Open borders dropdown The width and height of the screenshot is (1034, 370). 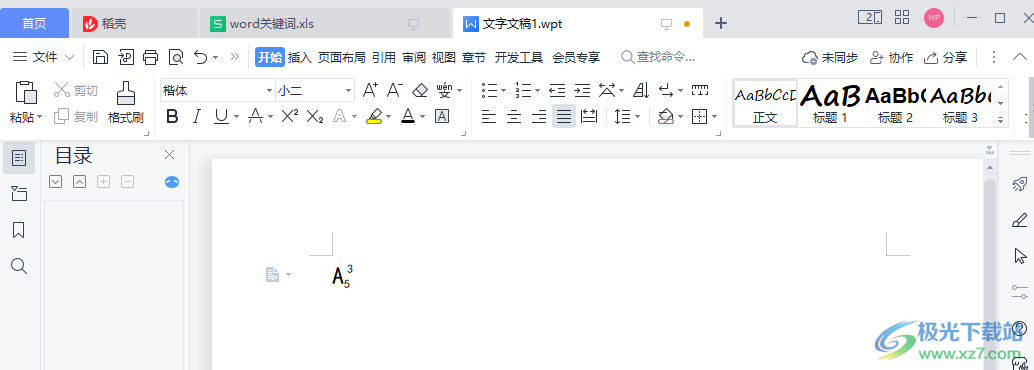[715, 117]
